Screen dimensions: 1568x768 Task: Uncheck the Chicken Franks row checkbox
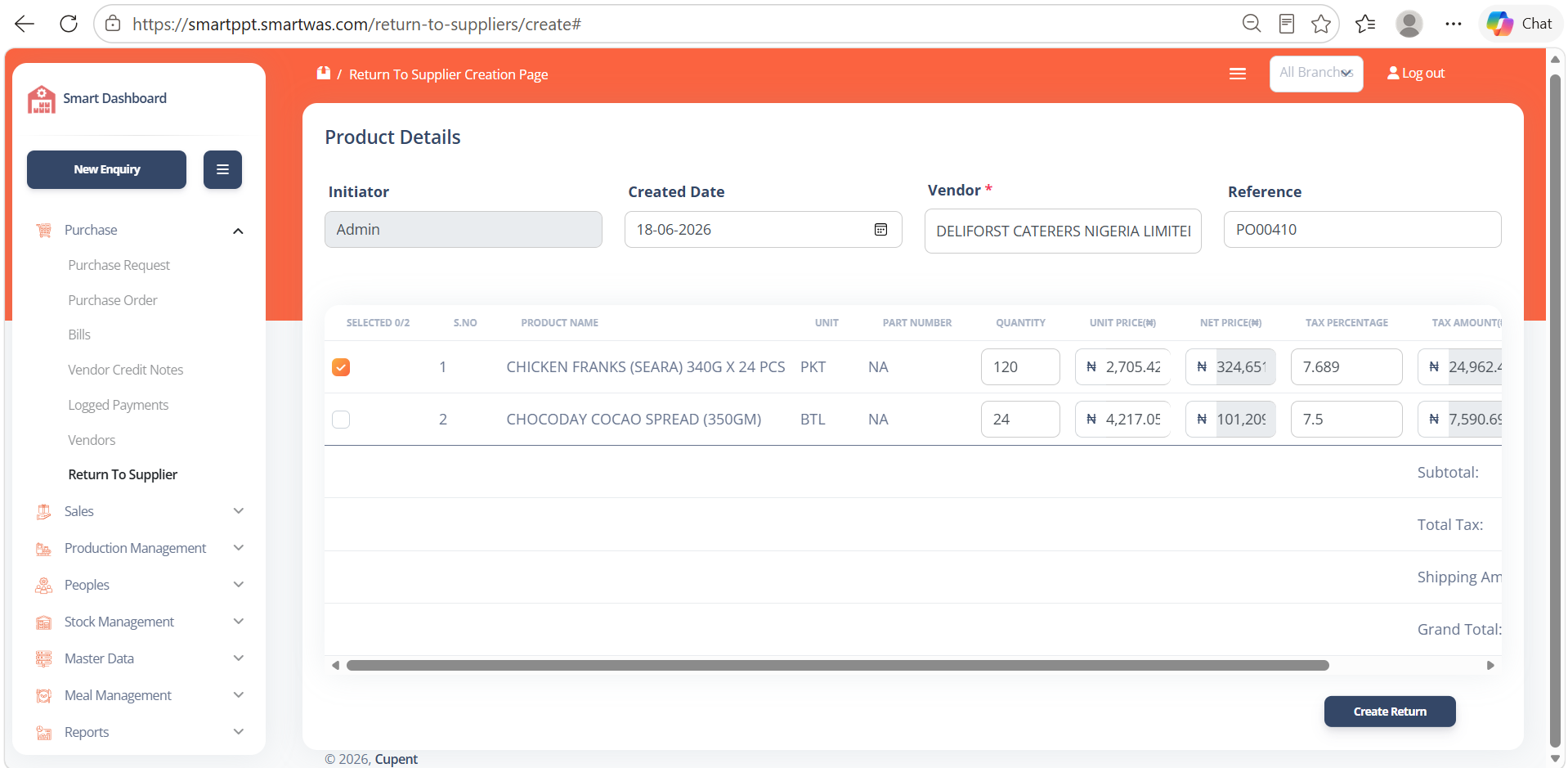coord(341,367)
